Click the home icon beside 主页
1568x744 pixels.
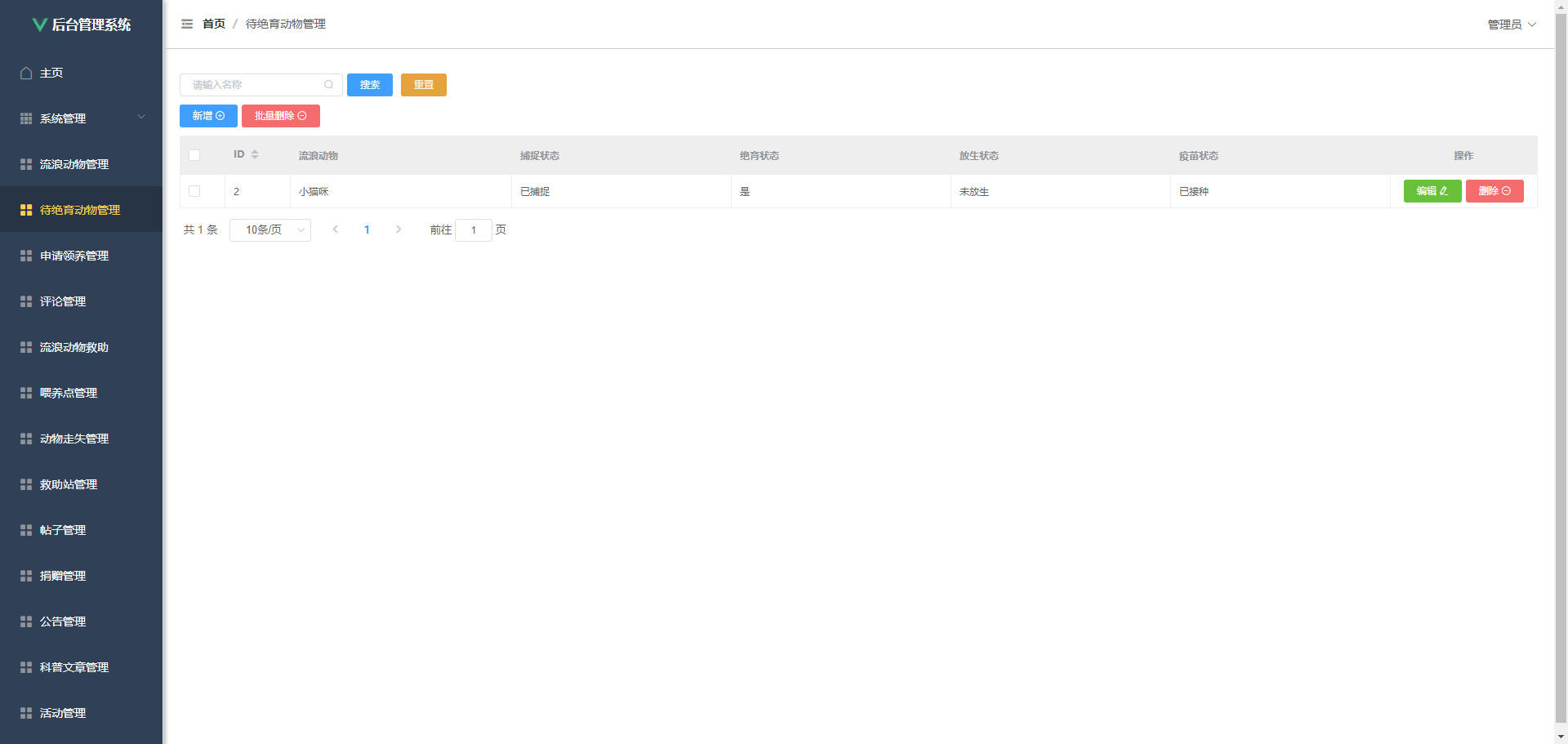pos(26,74)
